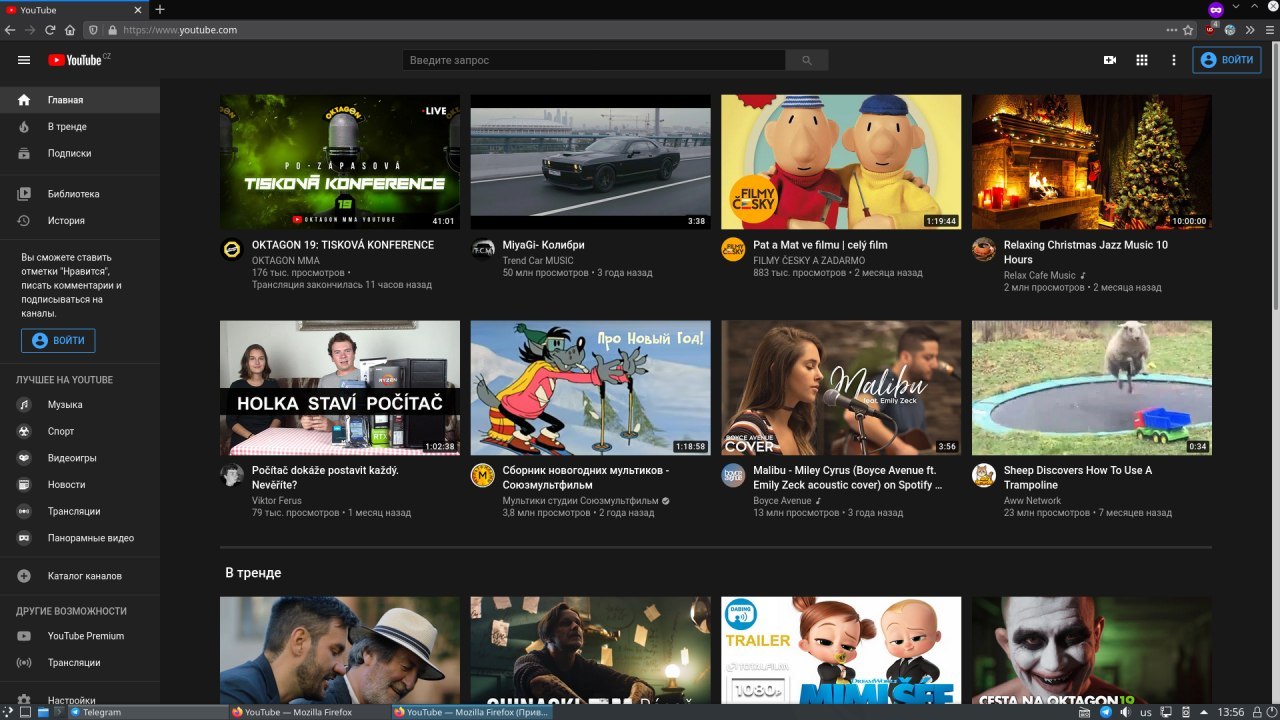Open the Cesta na Oktagon joker thumbnail
This screenshot has height=720, width=1280.
point(1092,650)
